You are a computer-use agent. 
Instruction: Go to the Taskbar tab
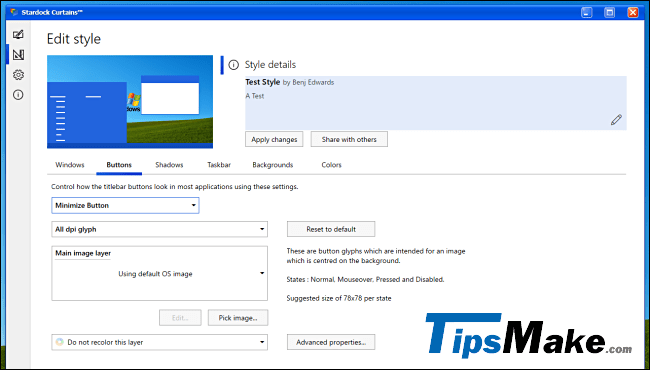pos(219,165)
